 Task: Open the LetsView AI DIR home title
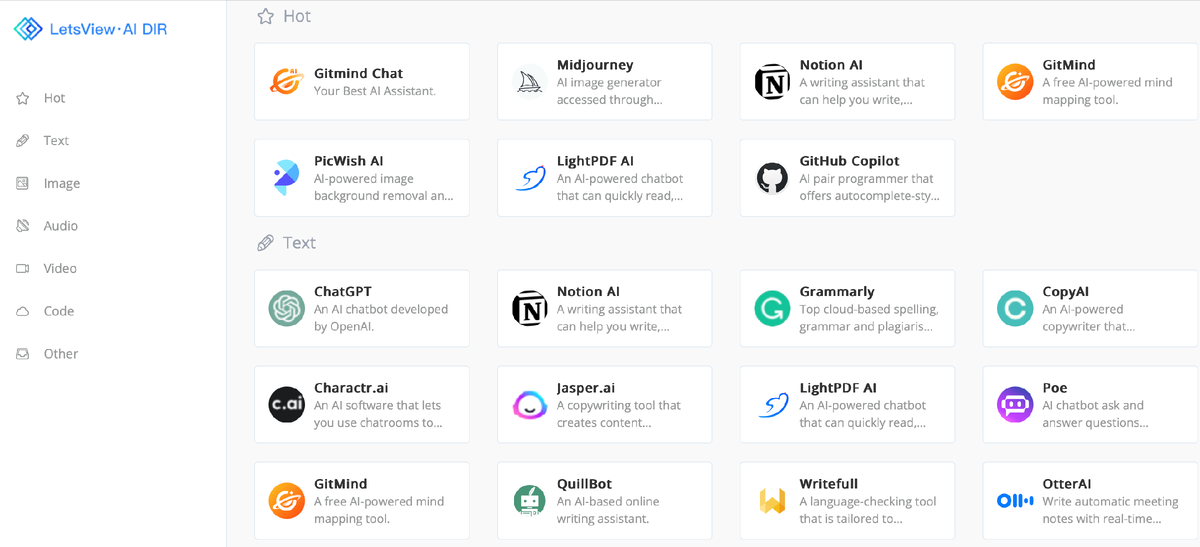pyautogui.click(x=108, y=29)
